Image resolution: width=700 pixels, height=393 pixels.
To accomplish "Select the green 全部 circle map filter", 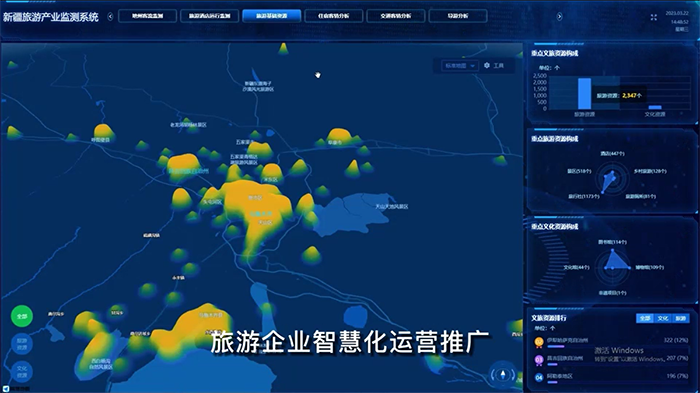I will point(22,316).
